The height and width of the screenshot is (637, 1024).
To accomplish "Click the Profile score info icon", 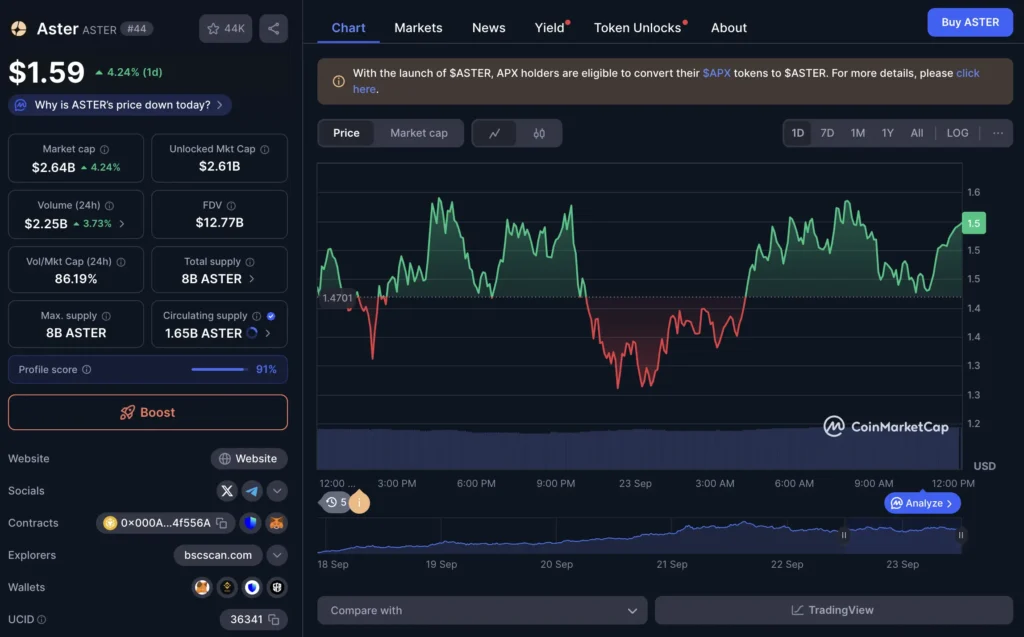I will (x=87, y=370).
